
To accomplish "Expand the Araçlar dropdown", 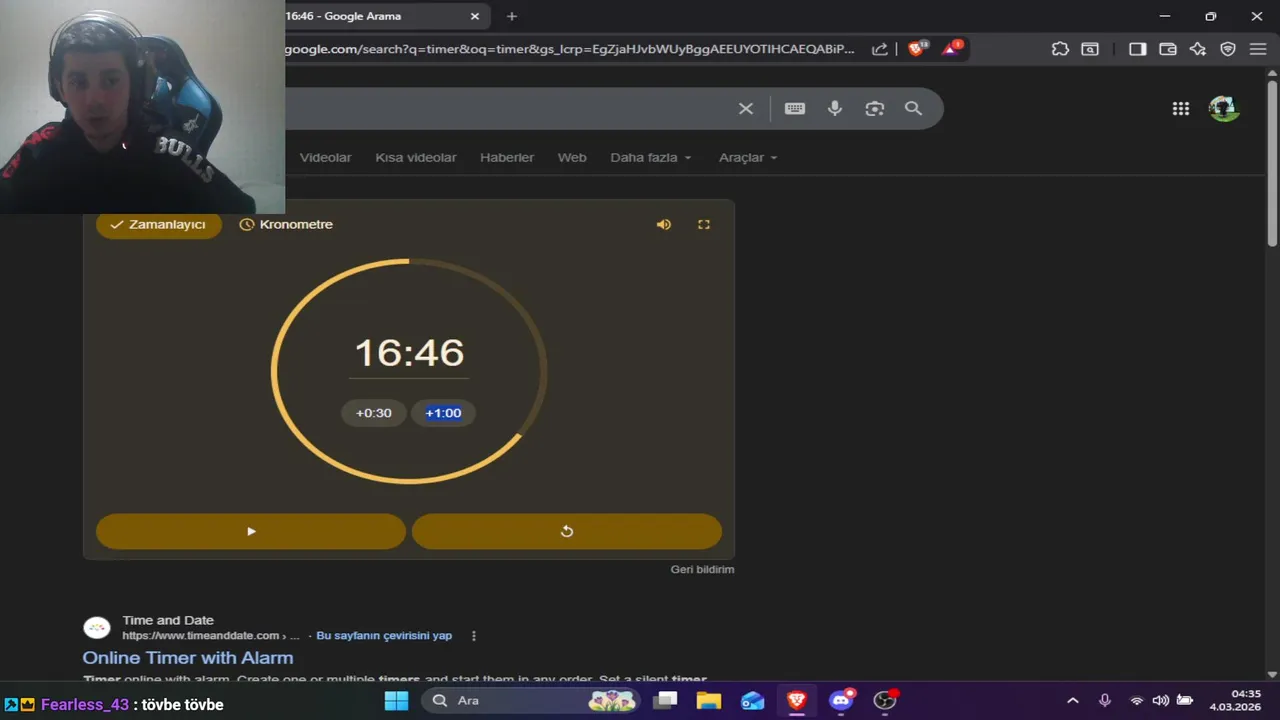I will tap(748, 158).
